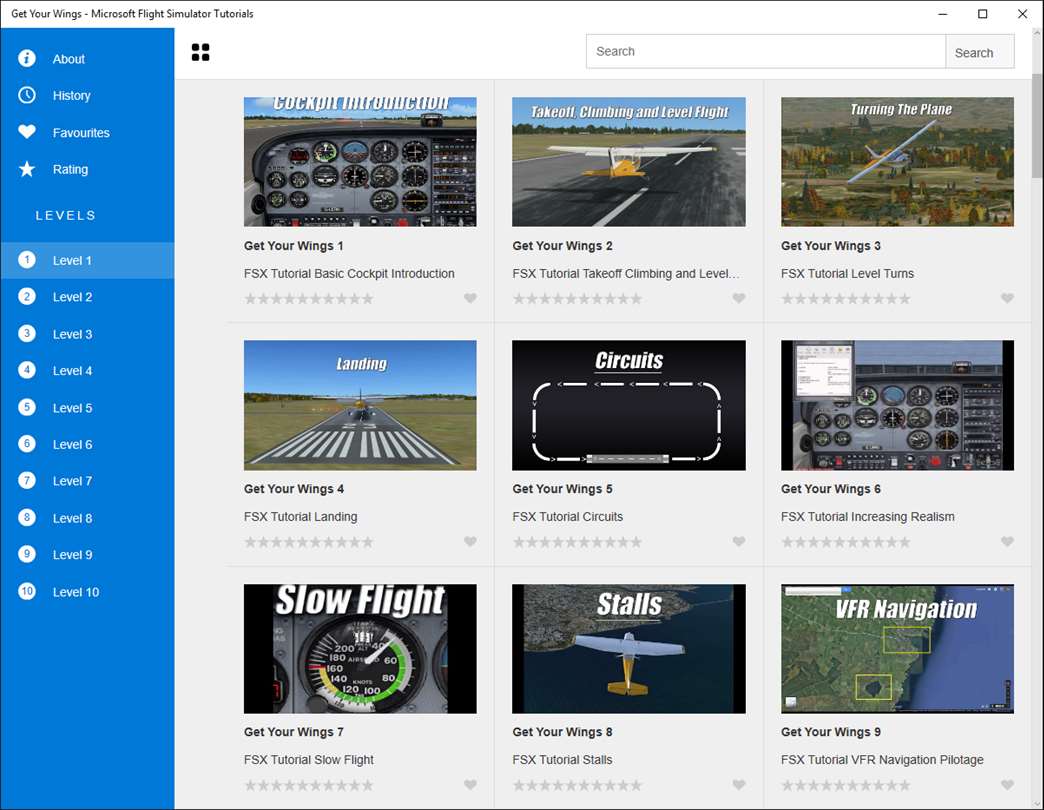
Task: Click FSX Tutorial Circuits text
Action: coord(567,516)
